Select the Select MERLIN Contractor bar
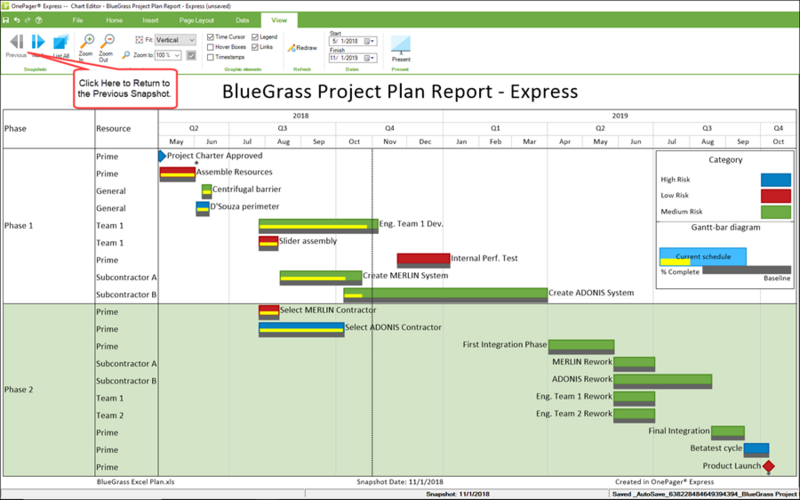800x500 pixels. click(x=269, y=312)
